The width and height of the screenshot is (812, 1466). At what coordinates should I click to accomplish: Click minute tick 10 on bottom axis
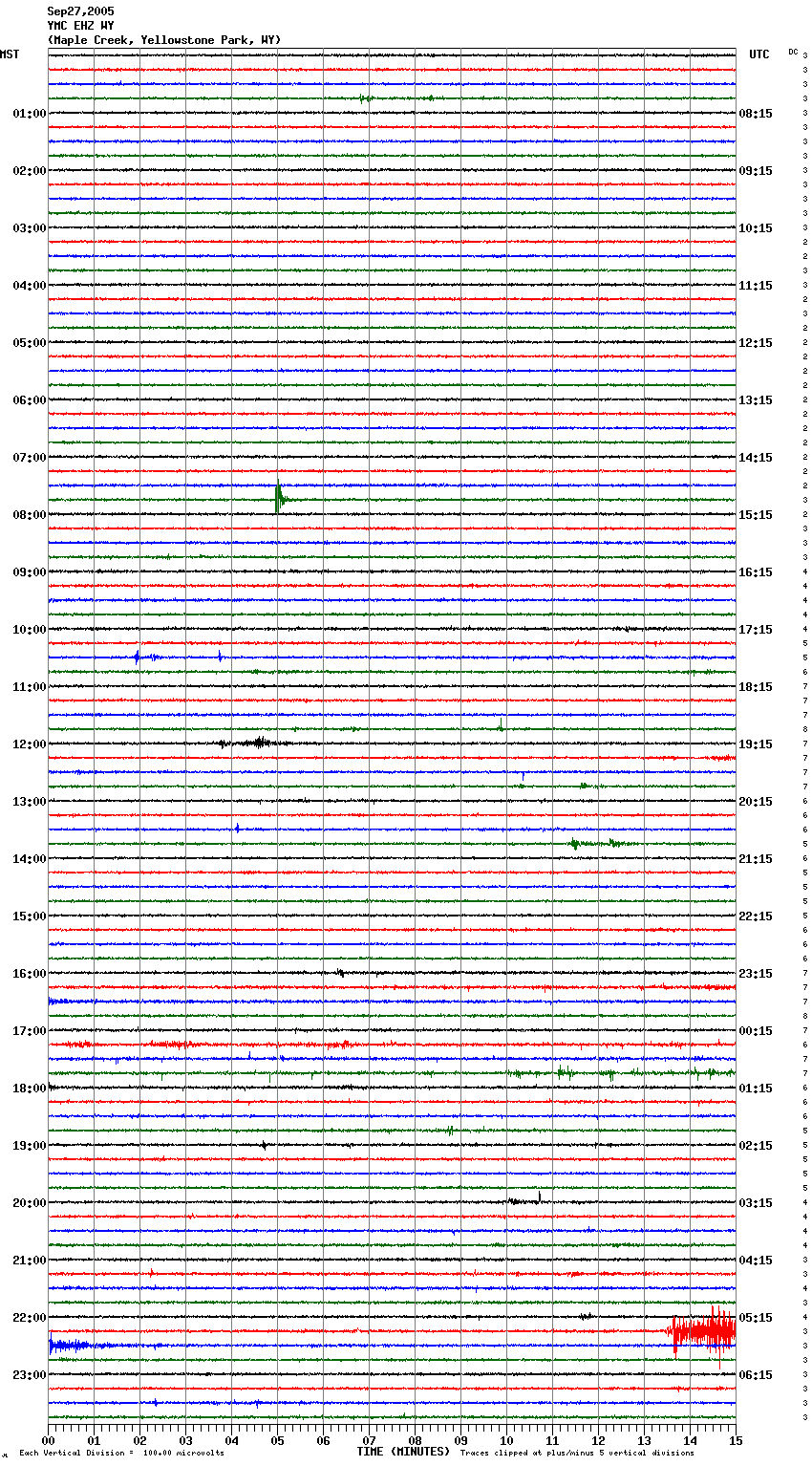click(507, 1440)
